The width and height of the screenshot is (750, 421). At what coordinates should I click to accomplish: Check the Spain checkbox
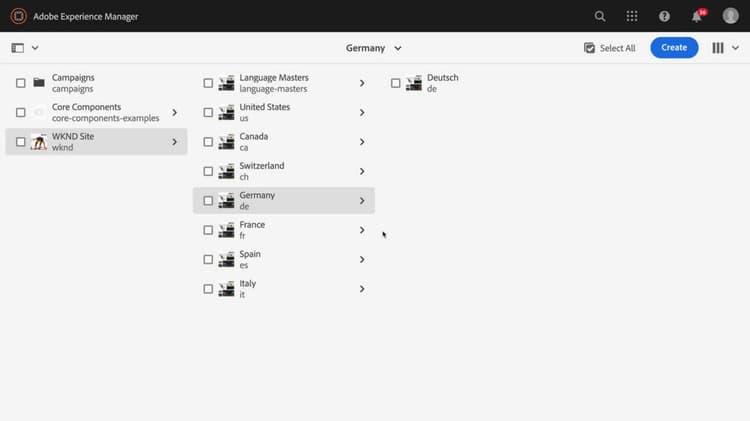coord(208,260)
